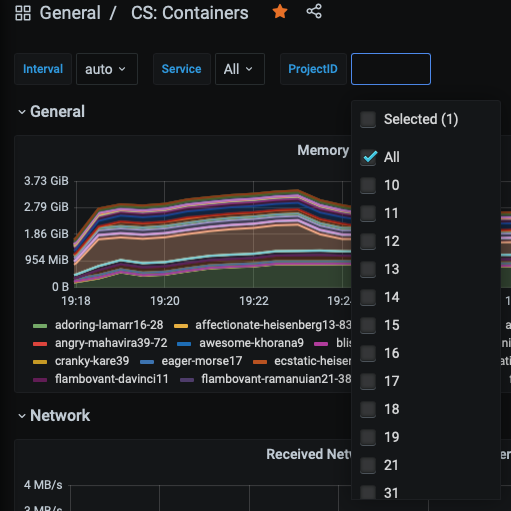Collapse the Network row section
Viewport: 511px width, 511px height.
point(54,416)
